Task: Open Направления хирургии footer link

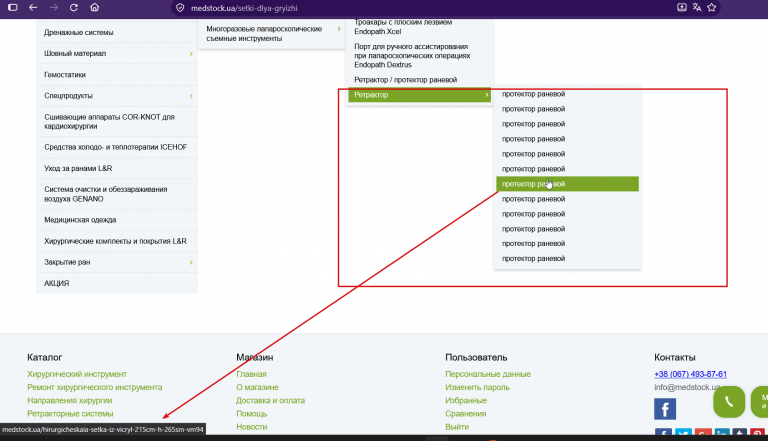Action: coord(70,400)
